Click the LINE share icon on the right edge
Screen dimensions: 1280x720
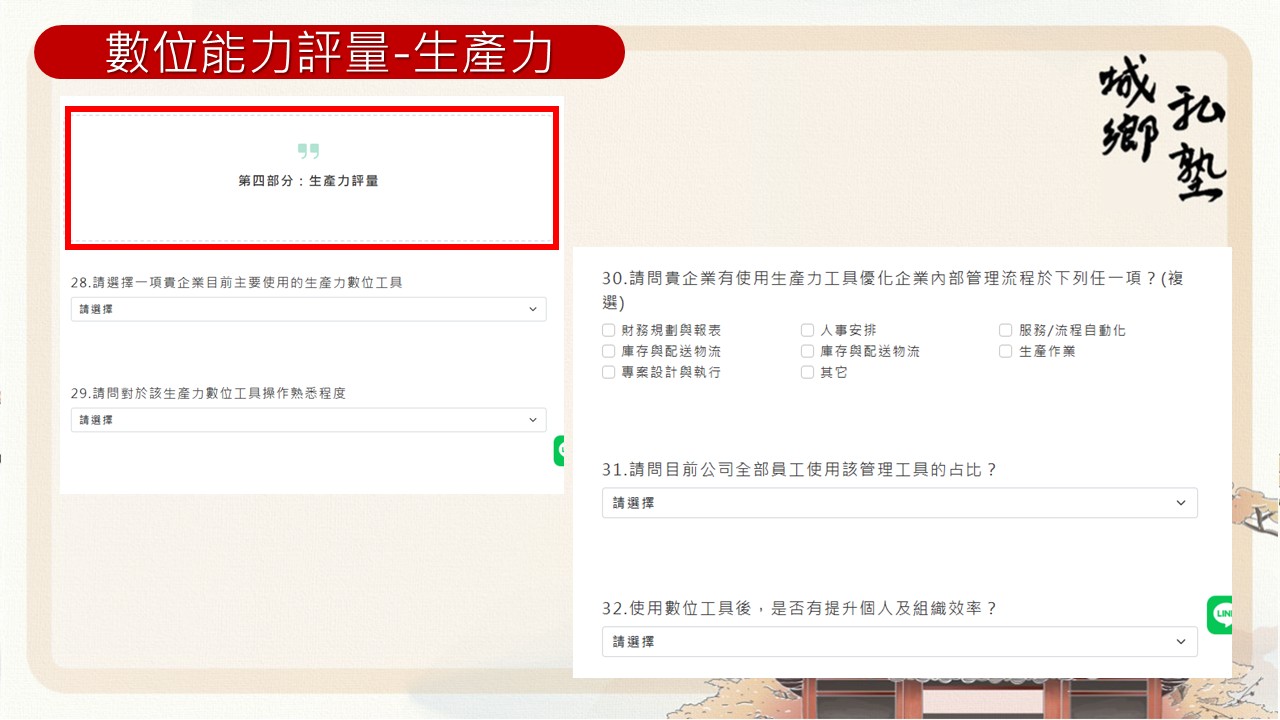pyautogui.click(x=1222, y=614)
